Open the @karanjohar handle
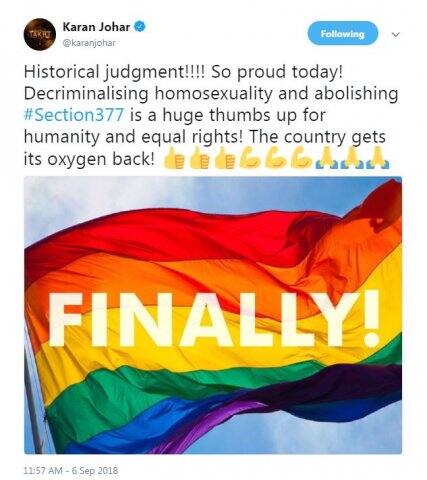Screen dimensions: 427x480 89,43
